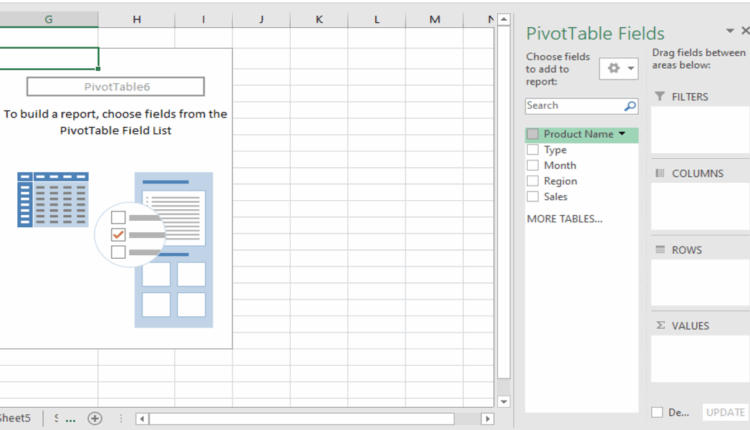Switch to the Sheet5 tab
This screenshot has width=750, height=430.
pyautogui.click(x=14, y=418)
